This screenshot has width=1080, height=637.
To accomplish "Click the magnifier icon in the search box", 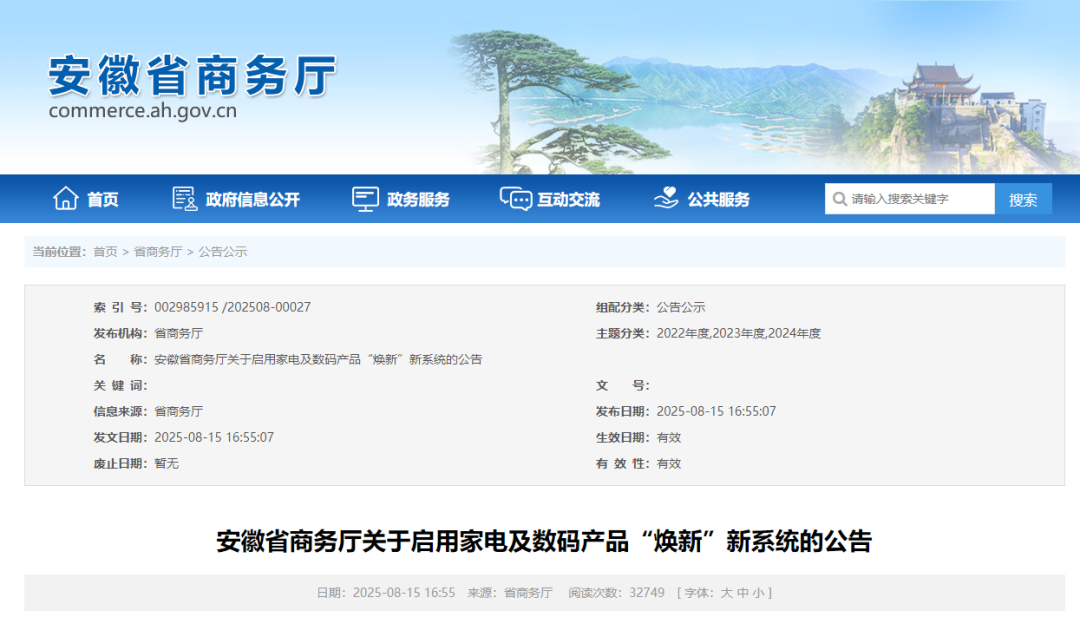I will [x=840, y=198].
